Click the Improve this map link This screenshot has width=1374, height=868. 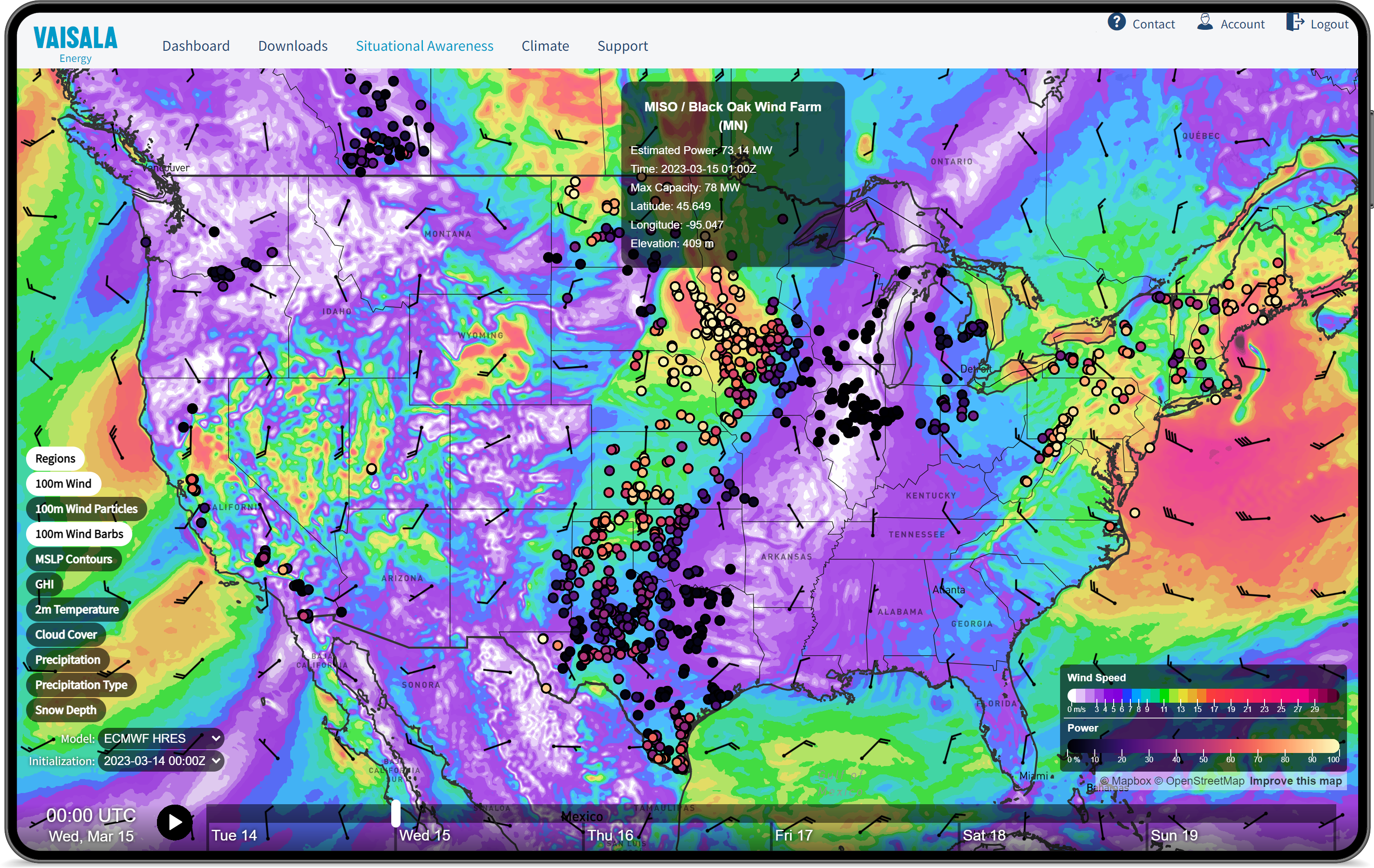click(x=1295, y=781)
